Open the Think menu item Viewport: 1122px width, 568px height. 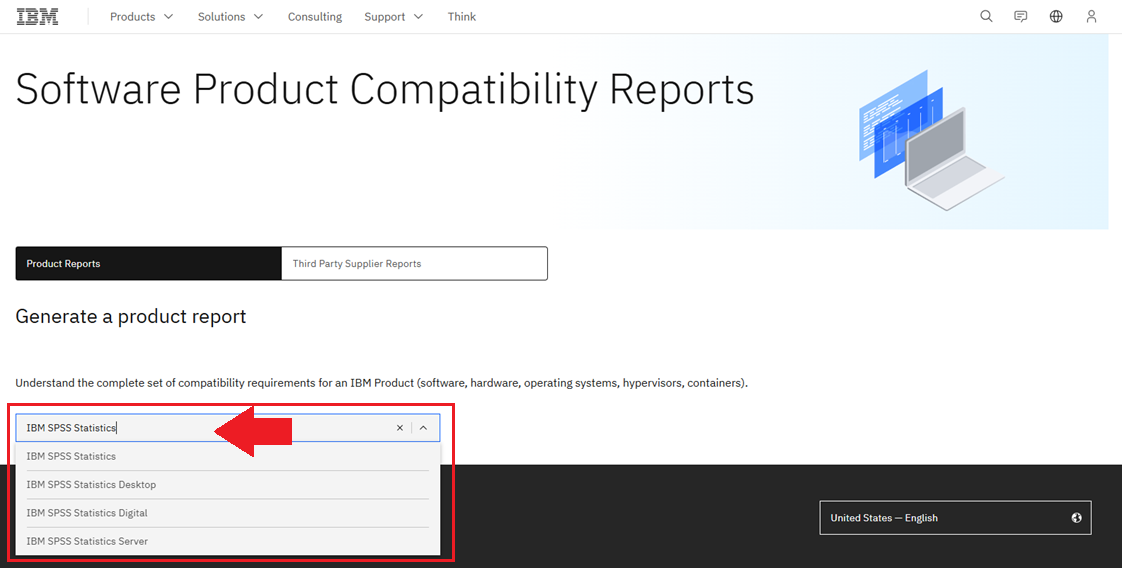point(462,16)
